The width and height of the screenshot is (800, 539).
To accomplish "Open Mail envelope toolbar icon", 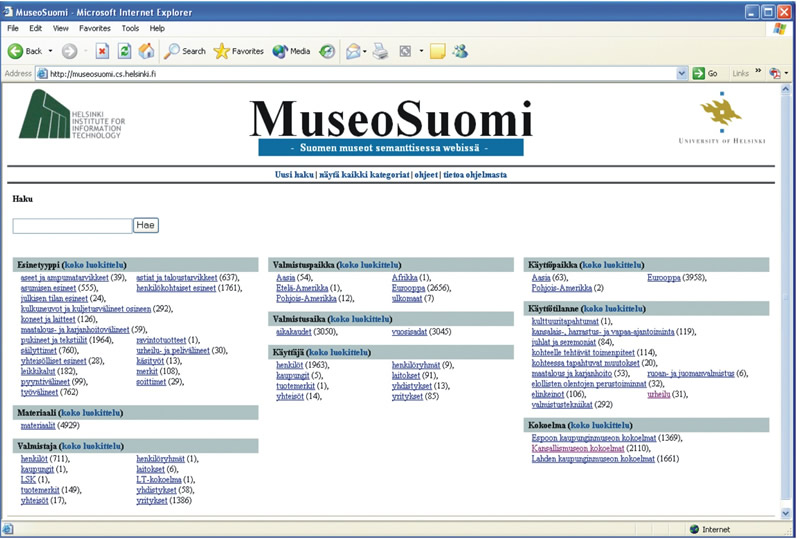I will 353,51.
